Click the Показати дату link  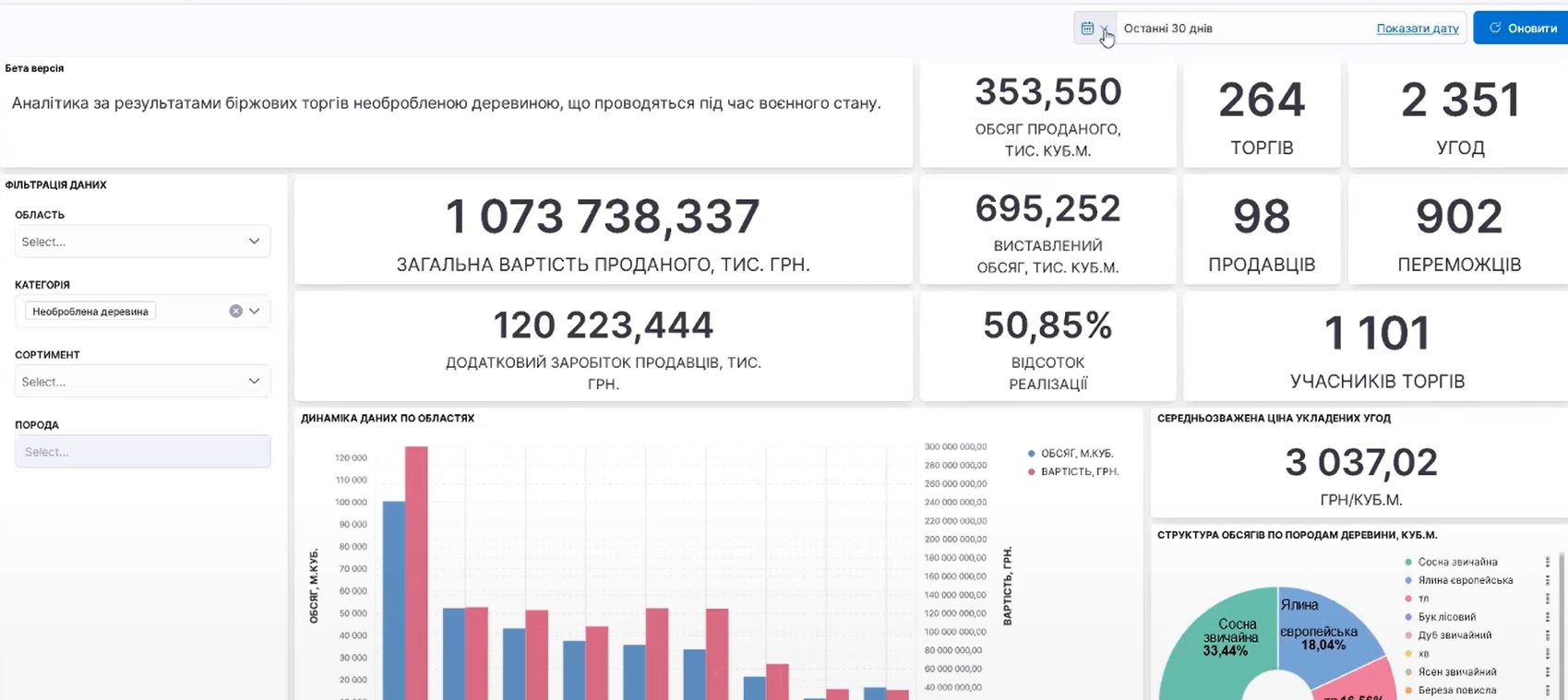coord(1418,29)
